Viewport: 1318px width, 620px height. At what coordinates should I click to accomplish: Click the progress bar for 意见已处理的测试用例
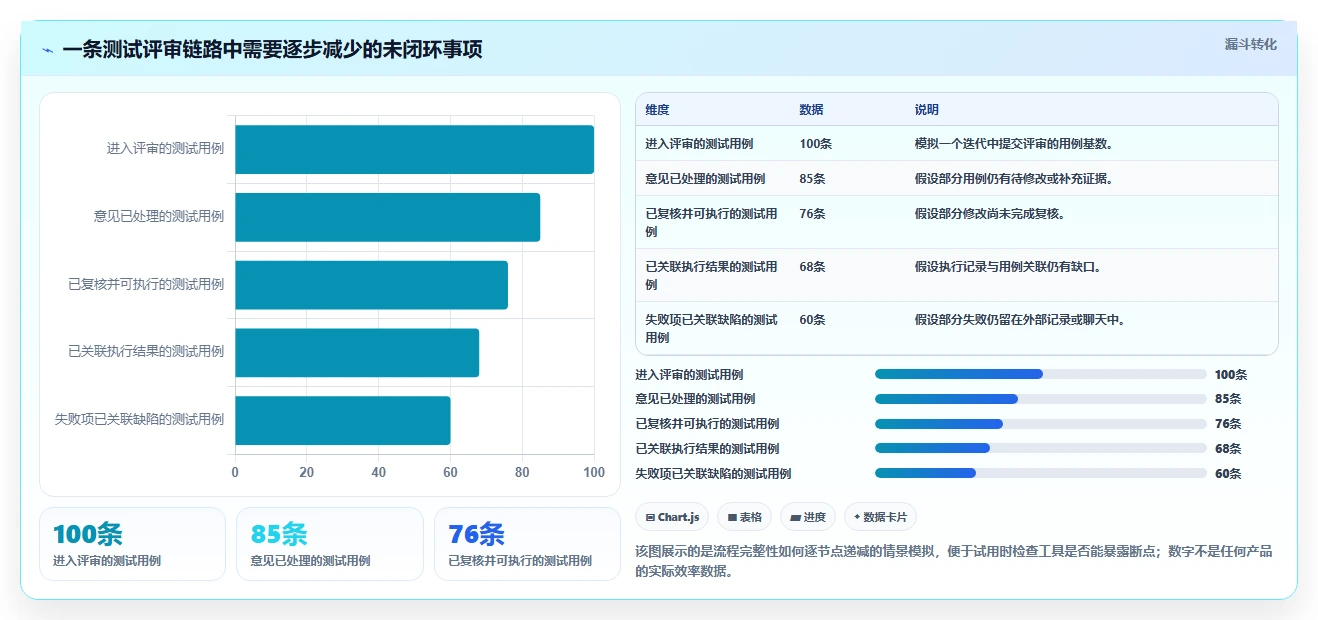[x=1041, y=399]
